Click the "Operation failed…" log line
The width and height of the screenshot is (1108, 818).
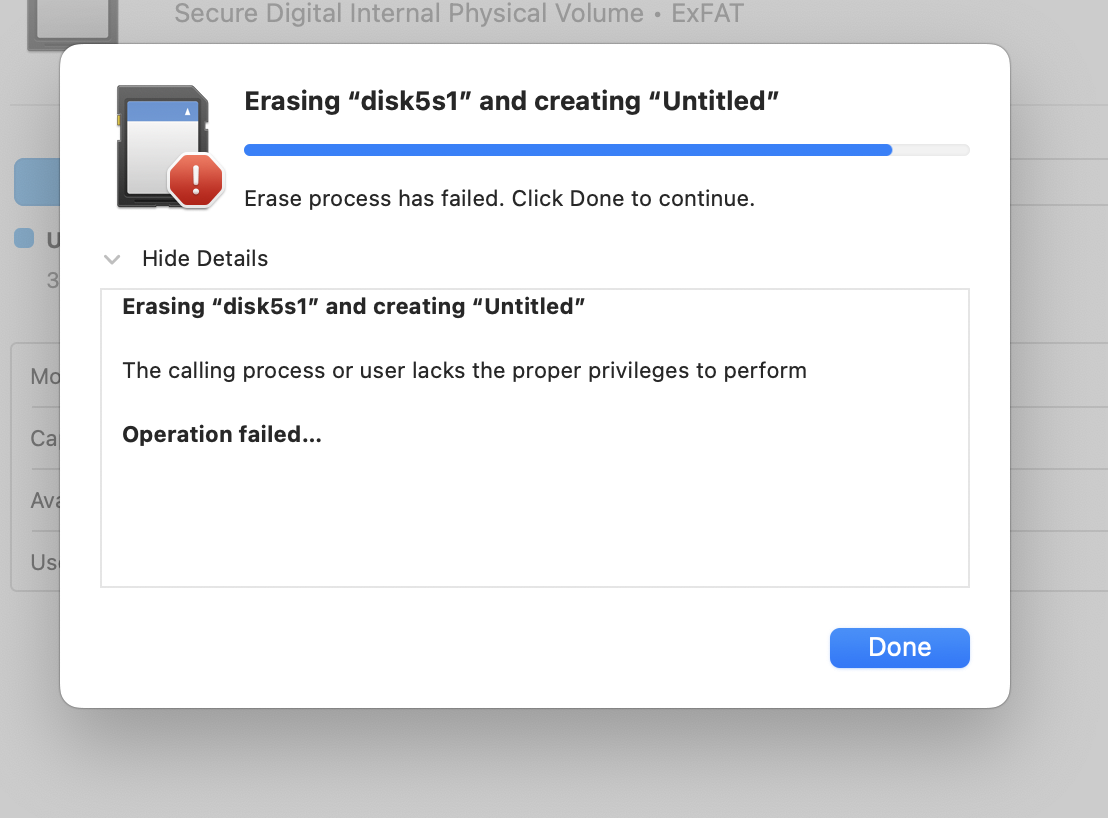222,434
